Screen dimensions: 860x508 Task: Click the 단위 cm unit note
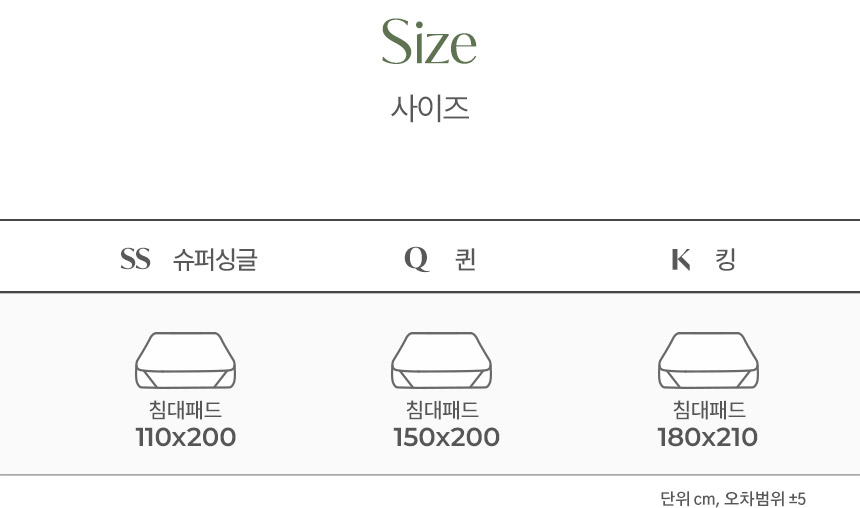(x=689, y=499)
